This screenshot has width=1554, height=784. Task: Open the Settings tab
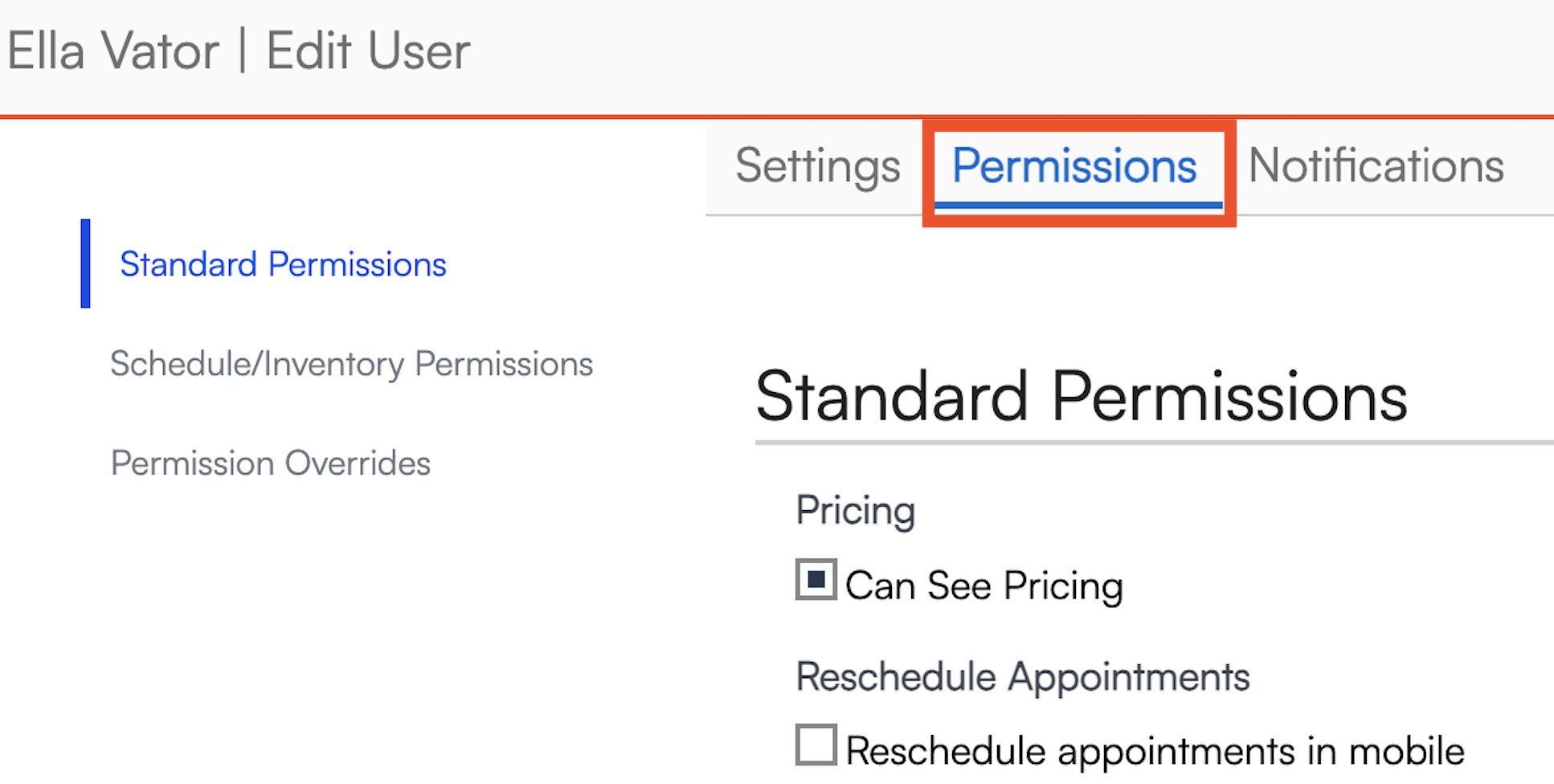click(817, 166)
